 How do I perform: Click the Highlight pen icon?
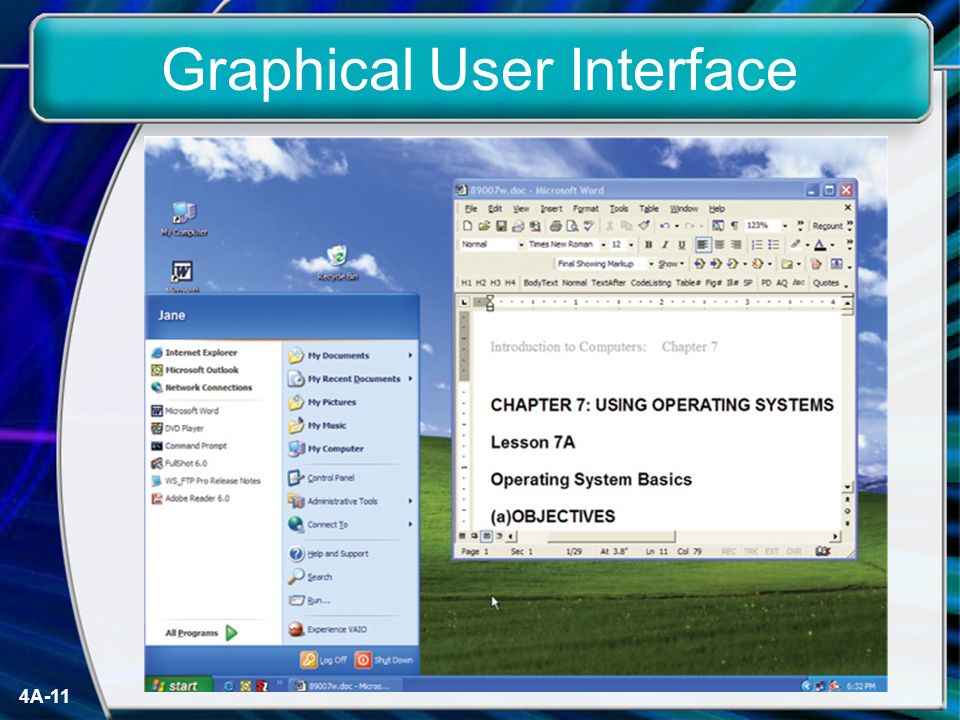coord(795,245)
